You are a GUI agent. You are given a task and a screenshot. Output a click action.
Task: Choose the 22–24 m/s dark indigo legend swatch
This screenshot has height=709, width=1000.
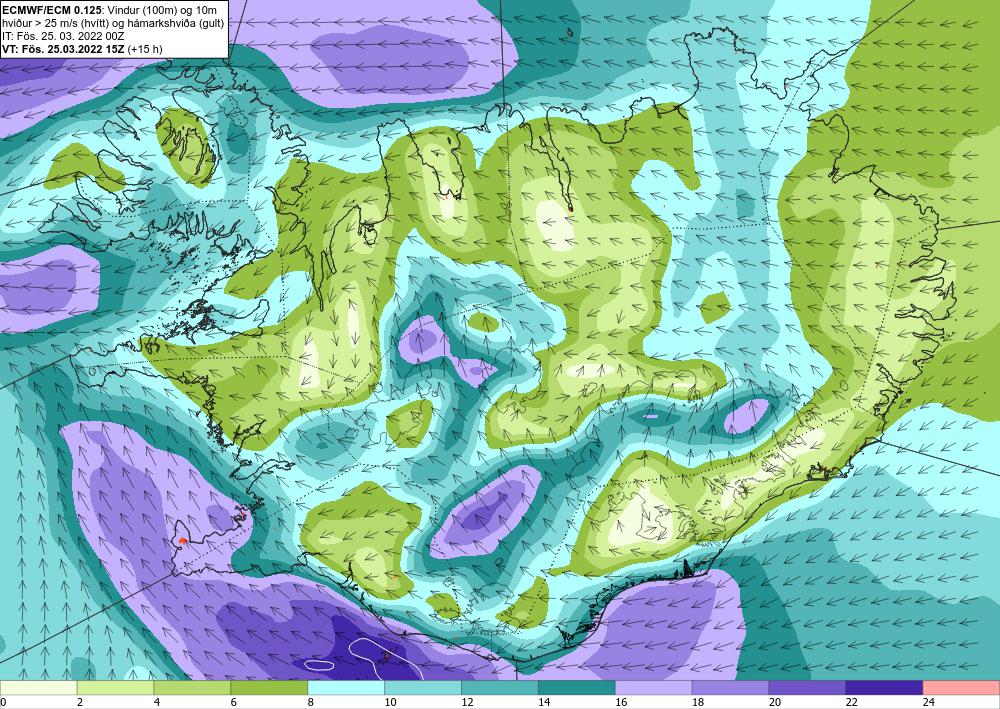(884, 688)
